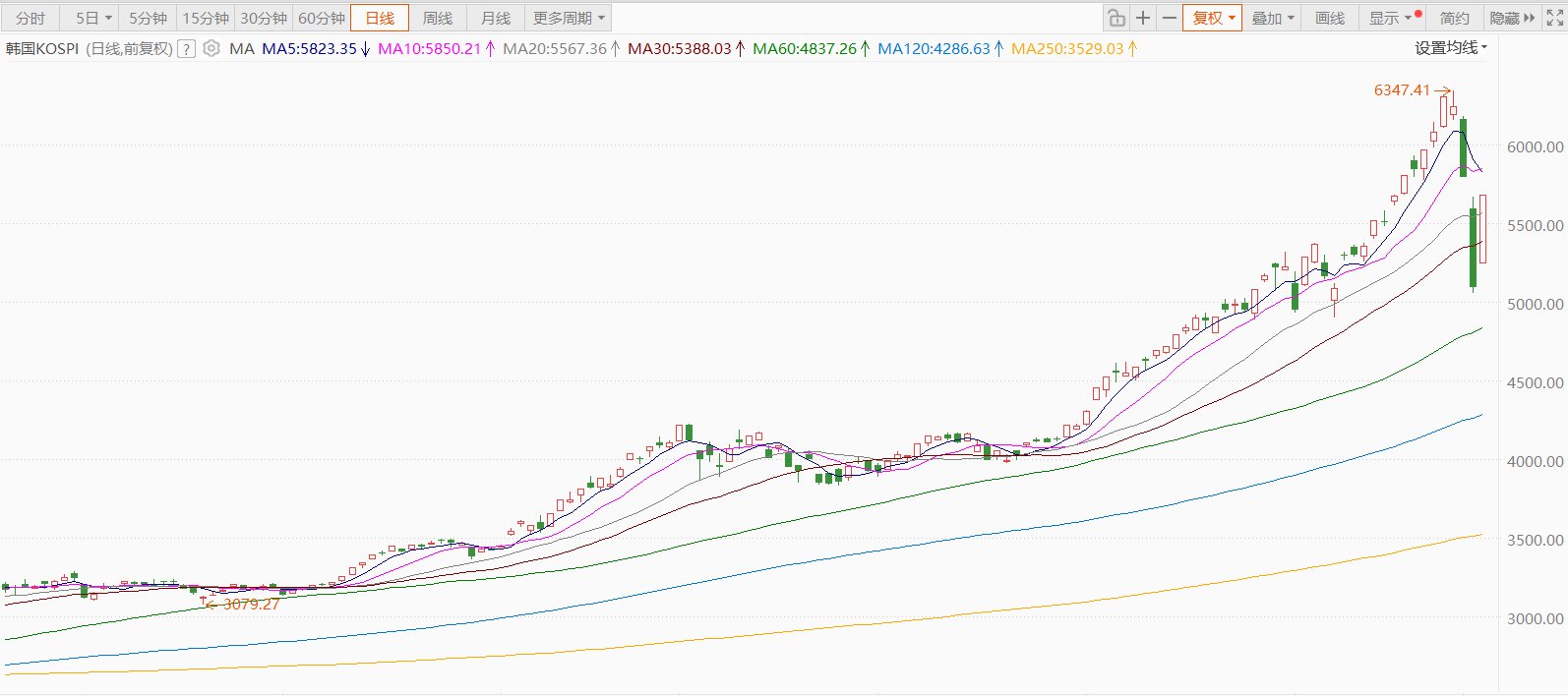Switch to the 分时 intraday tab
The image size is (1568, 696).
[30, 18]
